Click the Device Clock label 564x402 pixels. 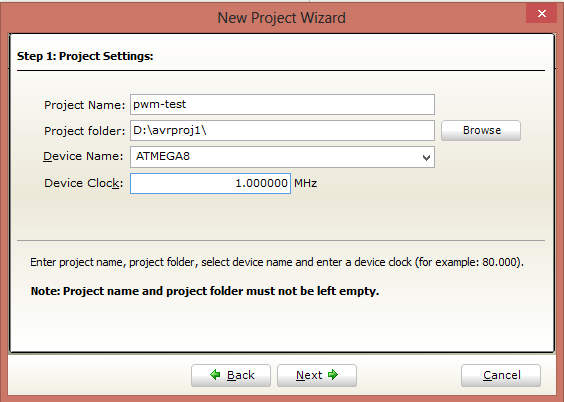click(83, 183)
